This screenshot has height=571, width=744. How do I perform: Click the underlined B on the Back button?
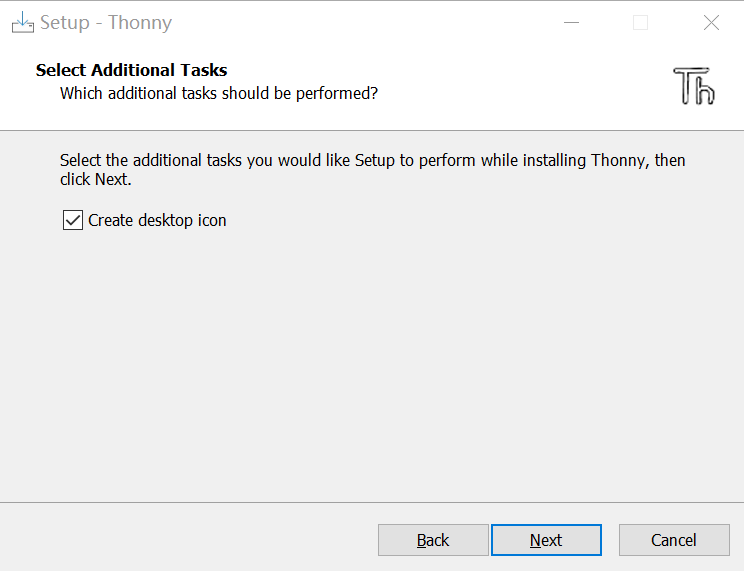point(421,540)
